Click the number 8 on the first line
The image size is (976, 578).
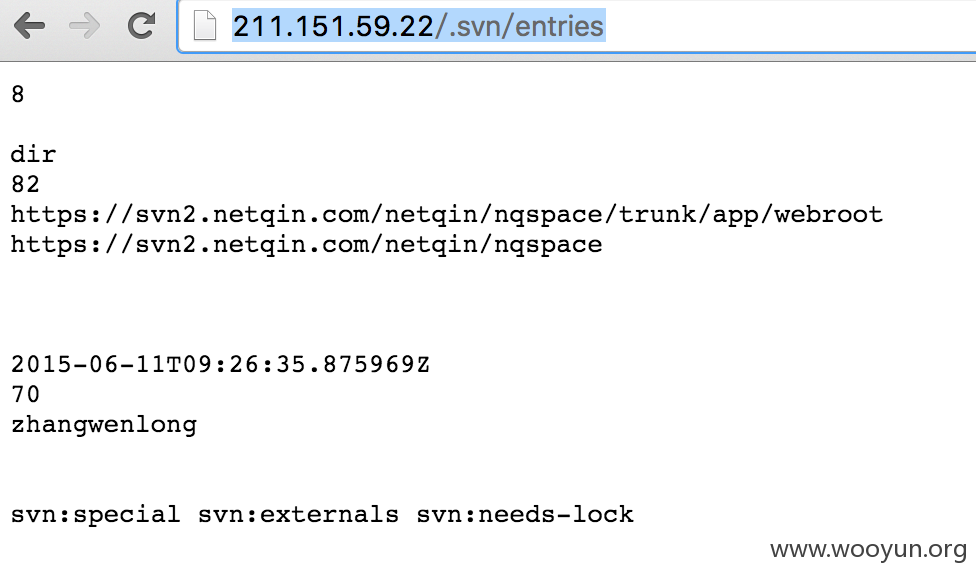pos(17,95)
